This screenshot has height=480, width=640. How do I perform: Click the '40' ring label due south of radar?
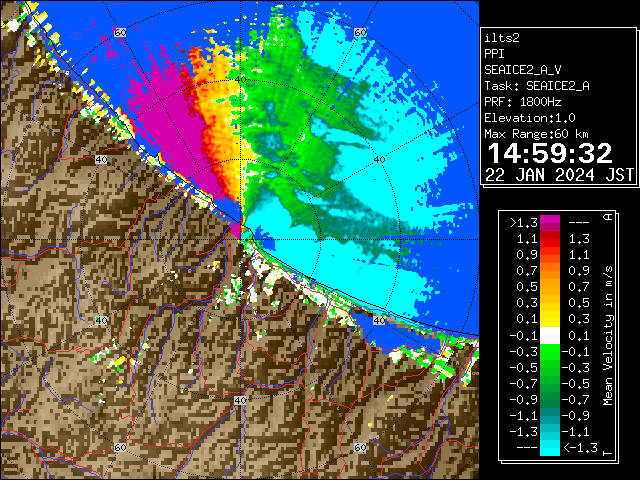[x=240, y=400]
